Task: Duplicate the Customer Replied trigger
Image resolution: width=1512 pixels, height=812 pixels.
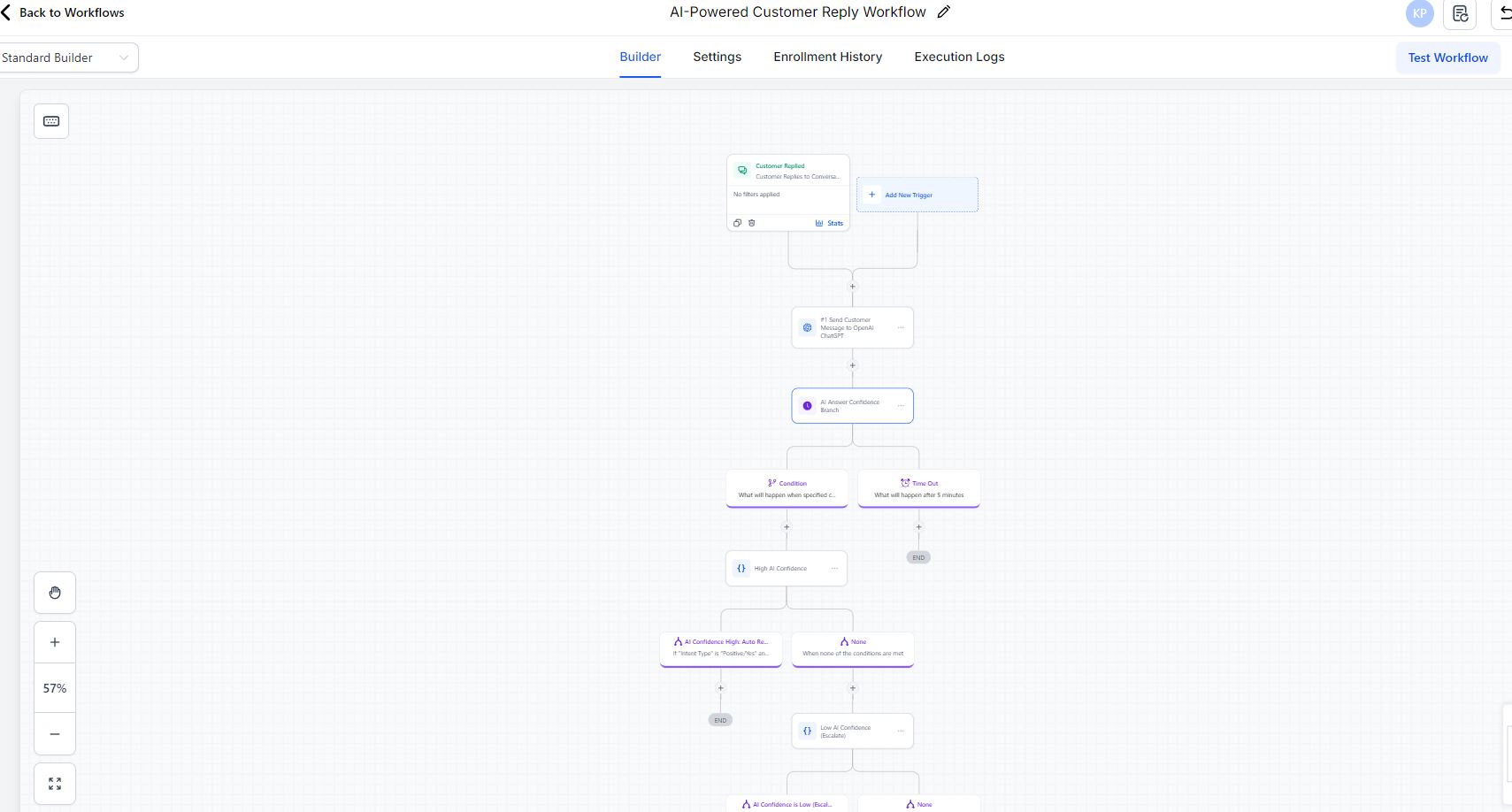Action: click(x=738, y=223)
